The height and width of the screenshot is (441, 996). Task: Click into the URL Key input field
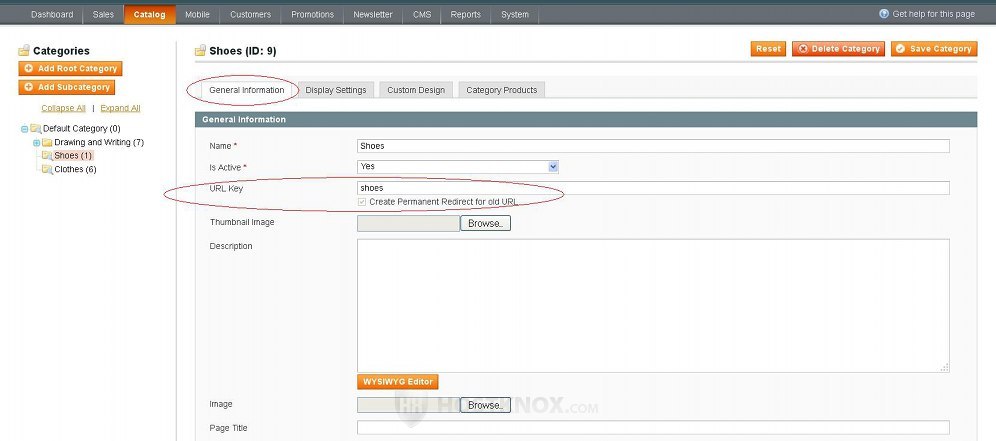(x=652, y=188)
